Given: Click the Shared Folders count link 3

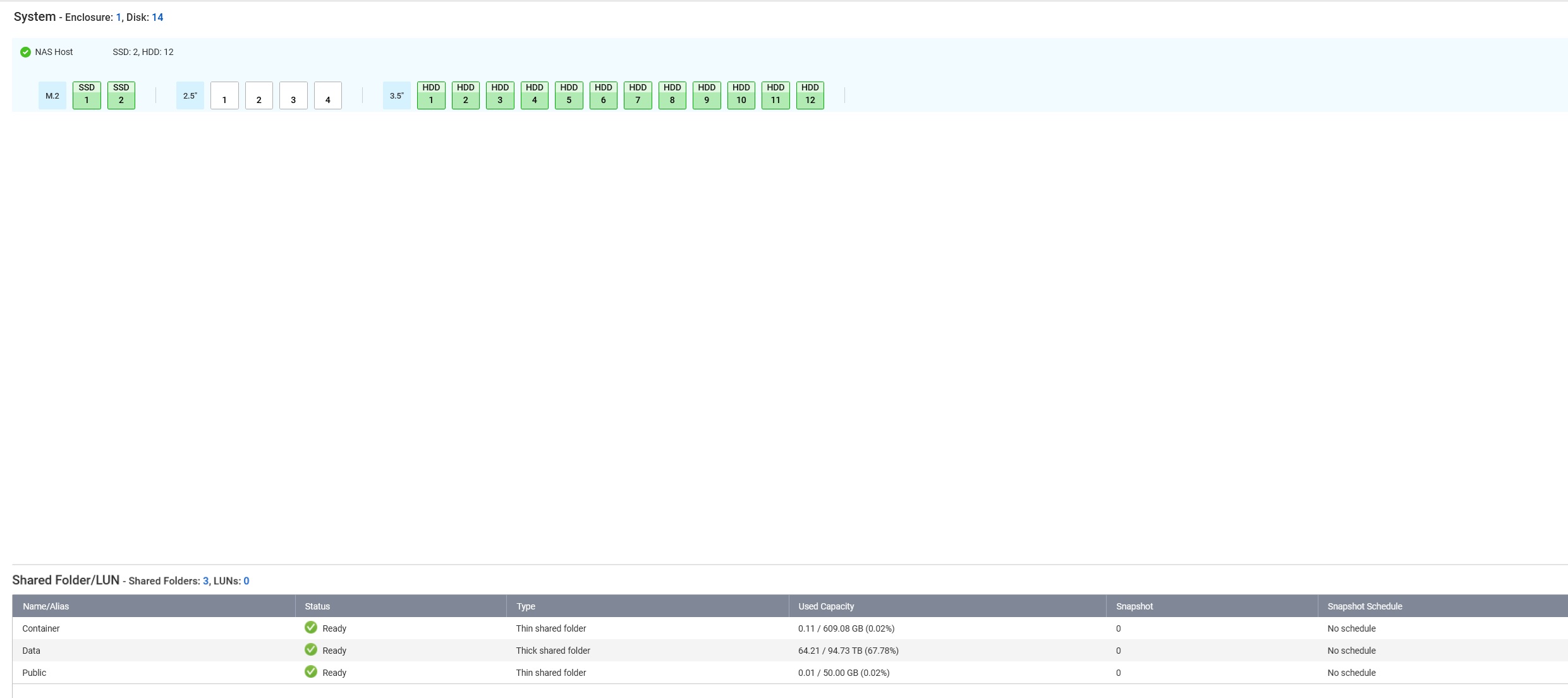Looking at the screenshot, I should tap(205, 581).
